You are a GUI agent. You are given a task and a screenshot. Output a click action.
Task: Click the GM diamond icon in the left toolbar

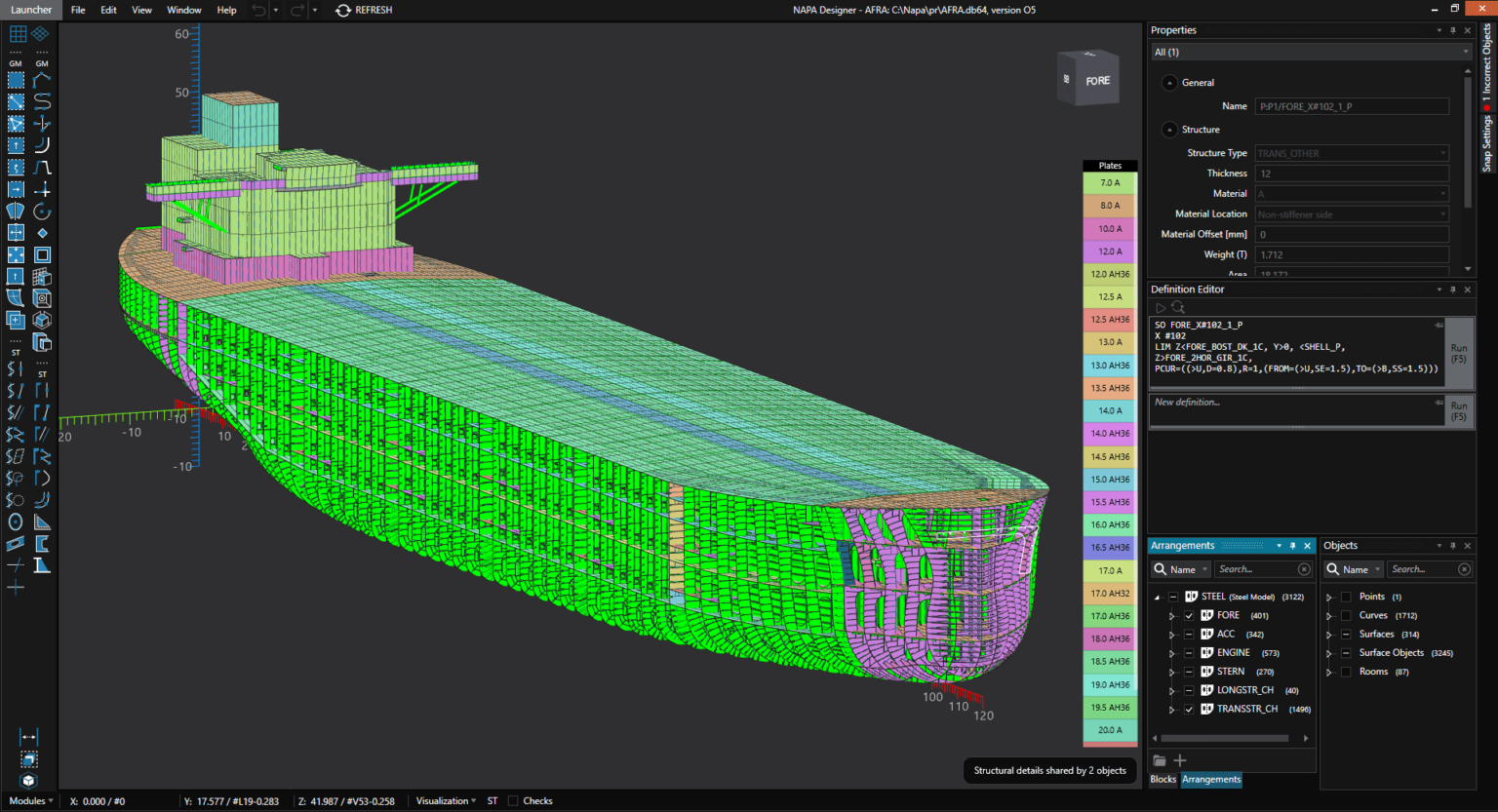(x=41, y=34)
